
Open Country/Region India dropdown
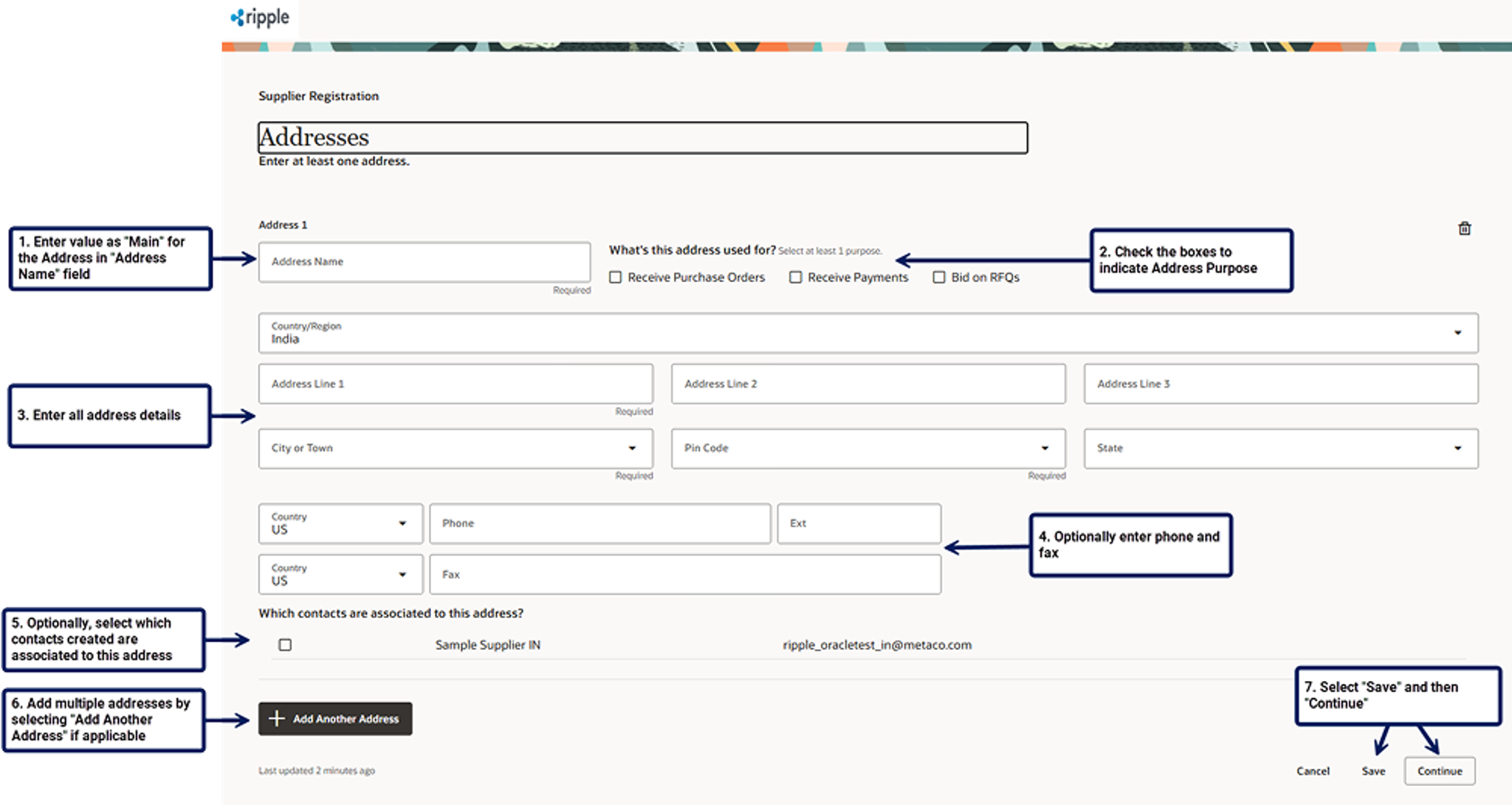pos(868,332)
